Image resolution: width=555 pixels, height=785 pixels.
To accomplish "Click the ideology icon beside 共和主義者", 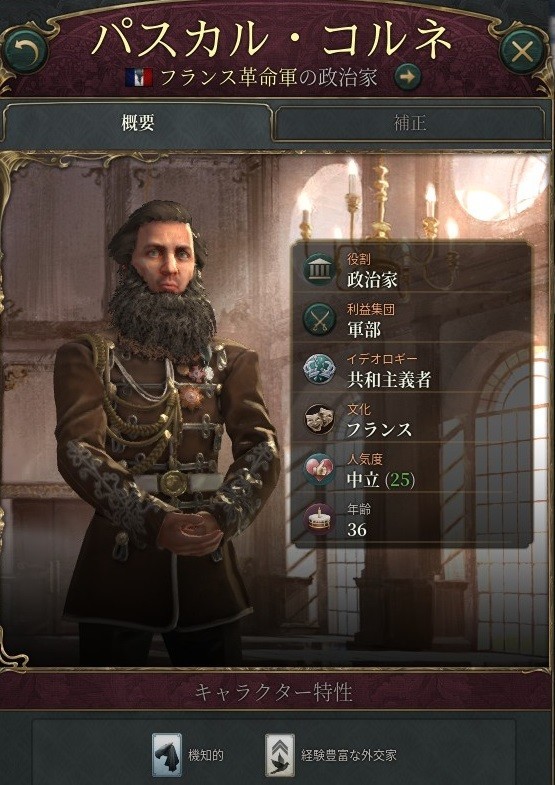I will 319,370.
